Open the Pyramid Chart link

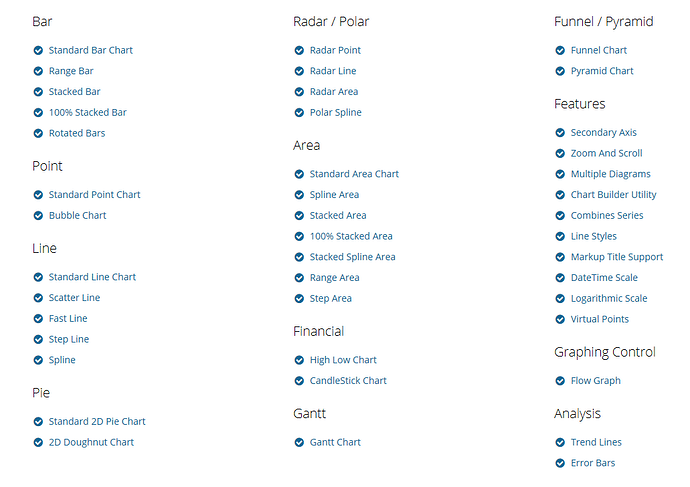[602, 71]
